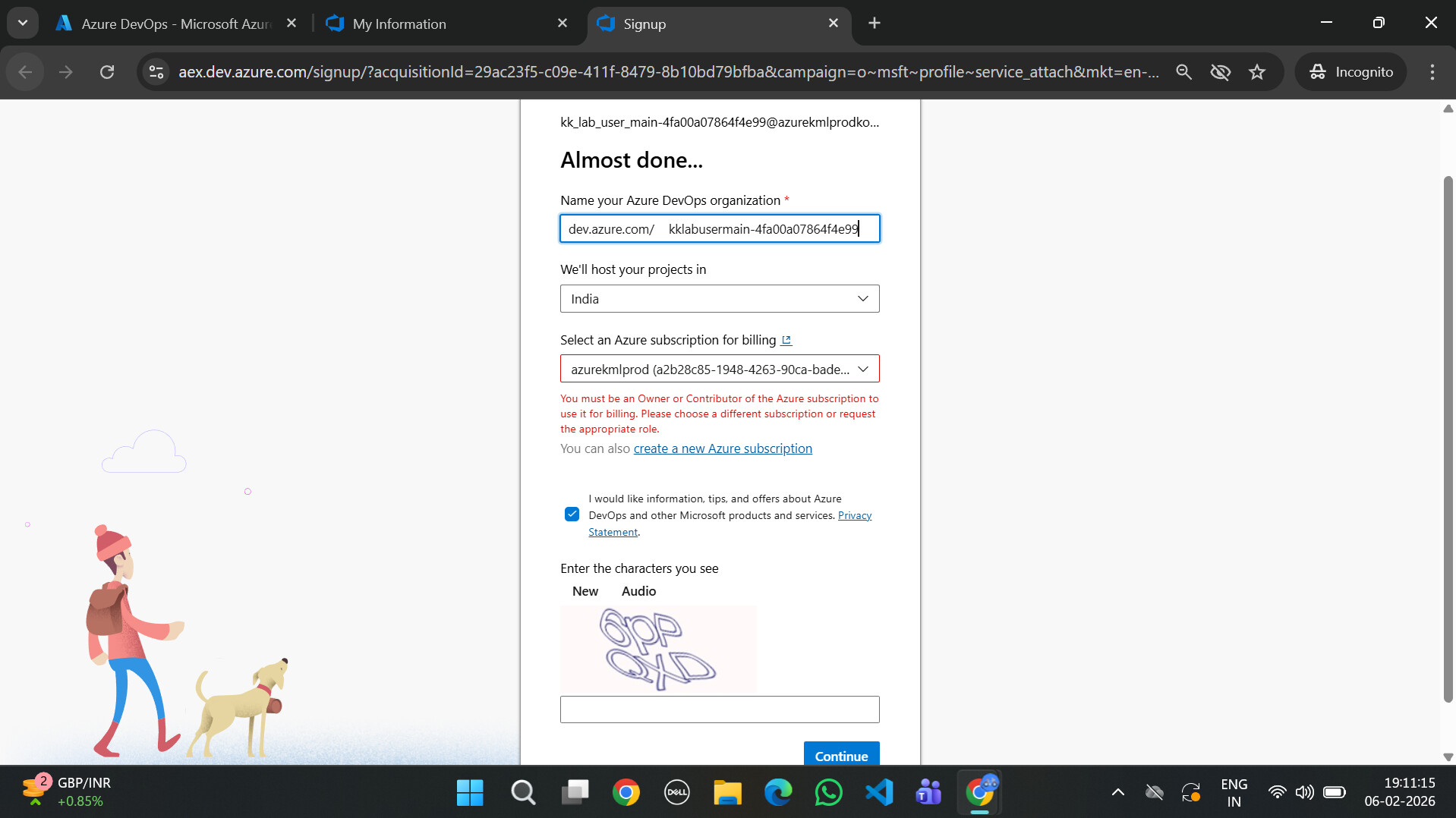
Task: Click the address bar URL
Action: pyautogui.click(x=669, y=72)
